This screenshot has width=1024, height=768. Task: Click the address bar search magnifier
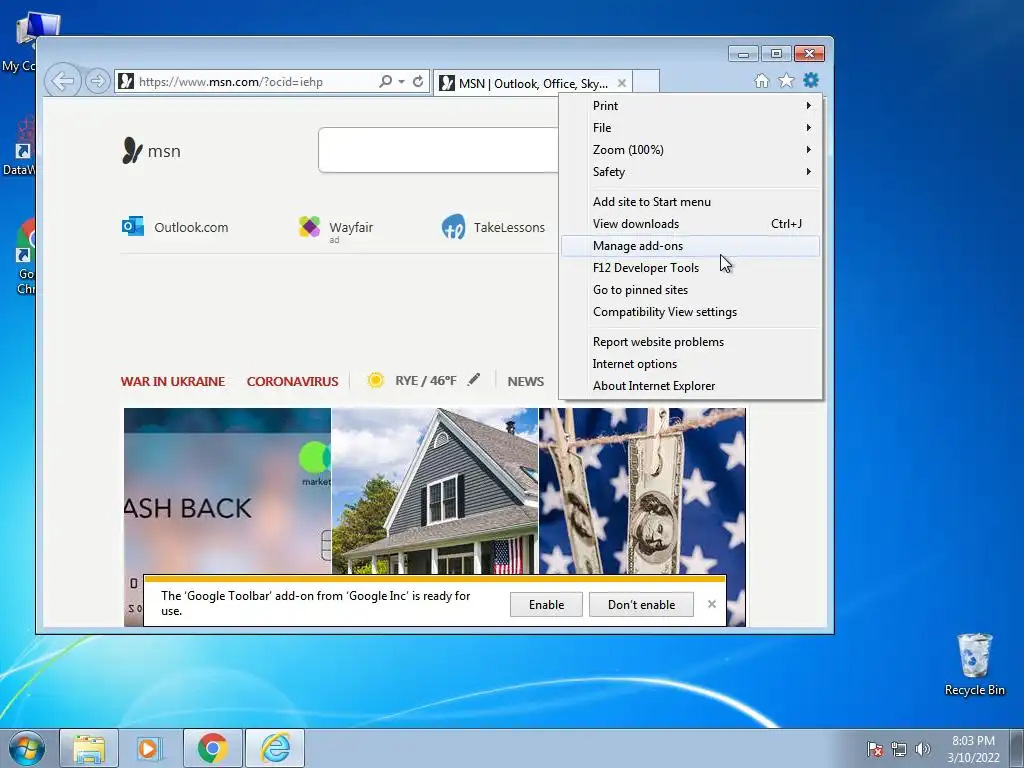click(x=385, y=81)
